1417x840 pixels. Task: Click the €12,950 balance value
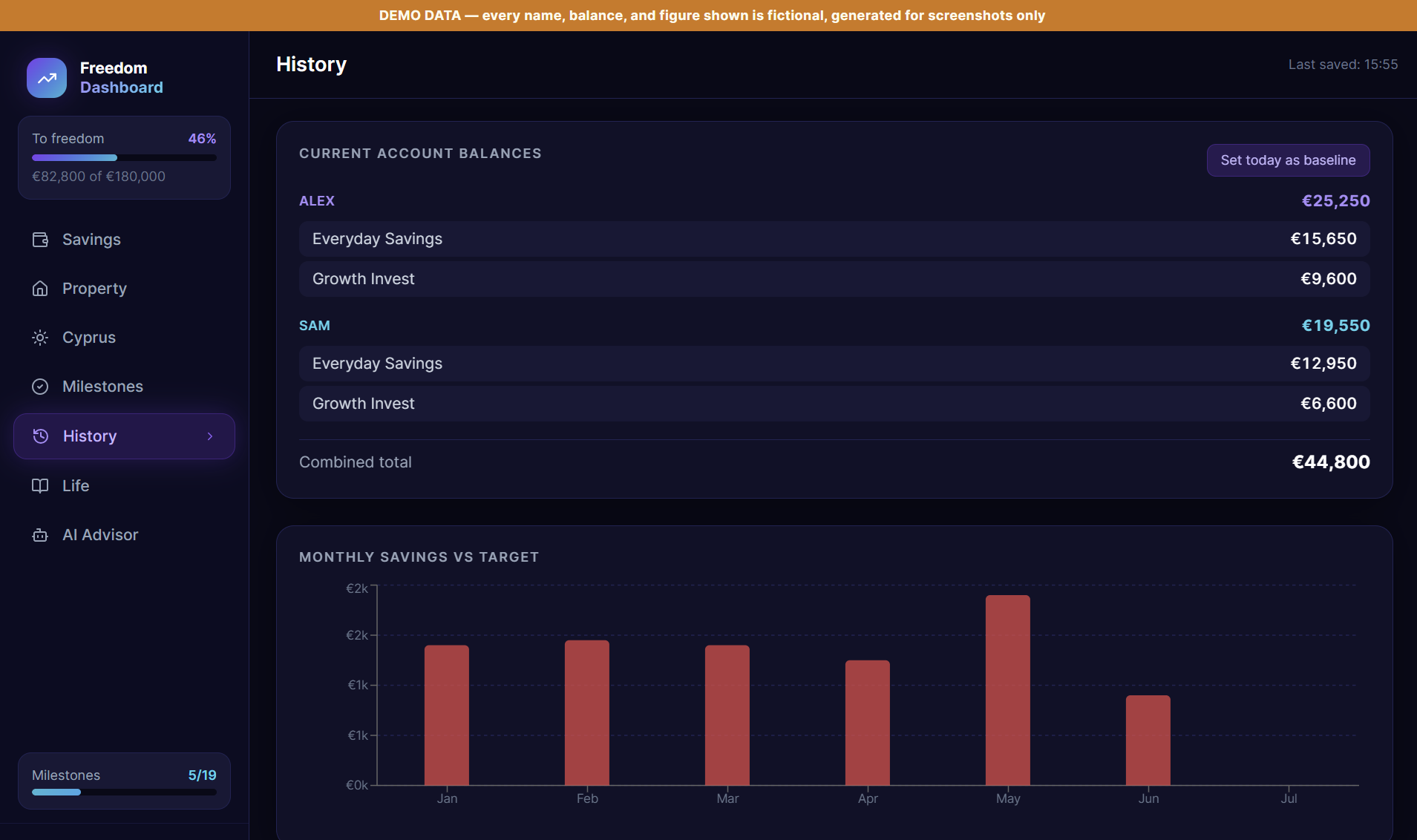(1323, 364)
